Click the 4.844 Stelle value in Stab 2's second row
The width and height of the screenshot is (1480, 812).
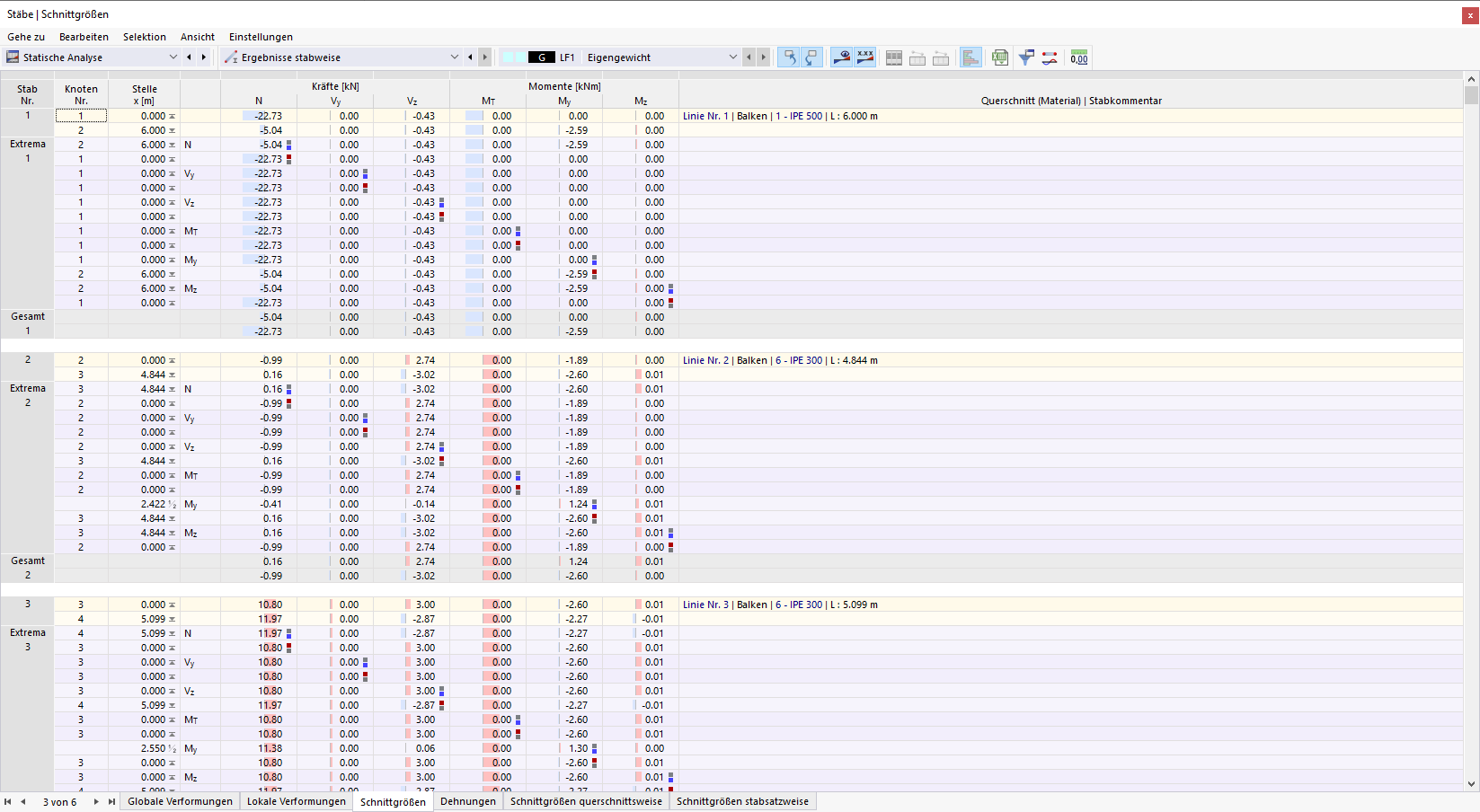coord(153,375)
